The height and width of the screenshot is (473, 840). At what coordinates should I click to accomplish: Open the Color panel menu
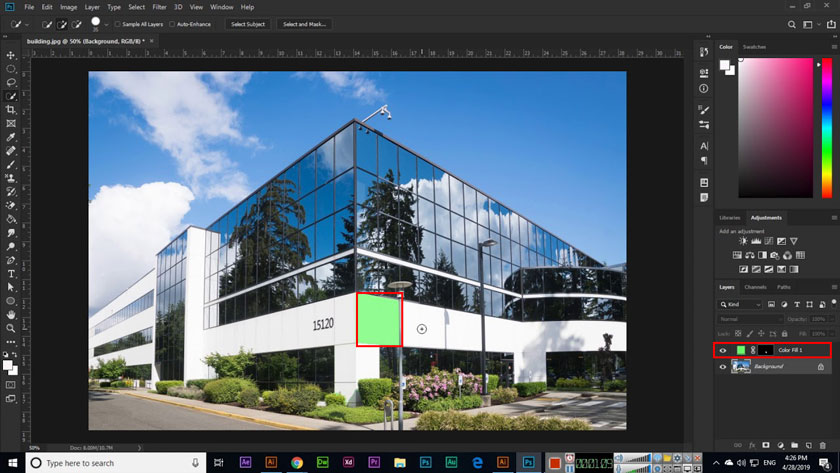[x=834, y=47]
